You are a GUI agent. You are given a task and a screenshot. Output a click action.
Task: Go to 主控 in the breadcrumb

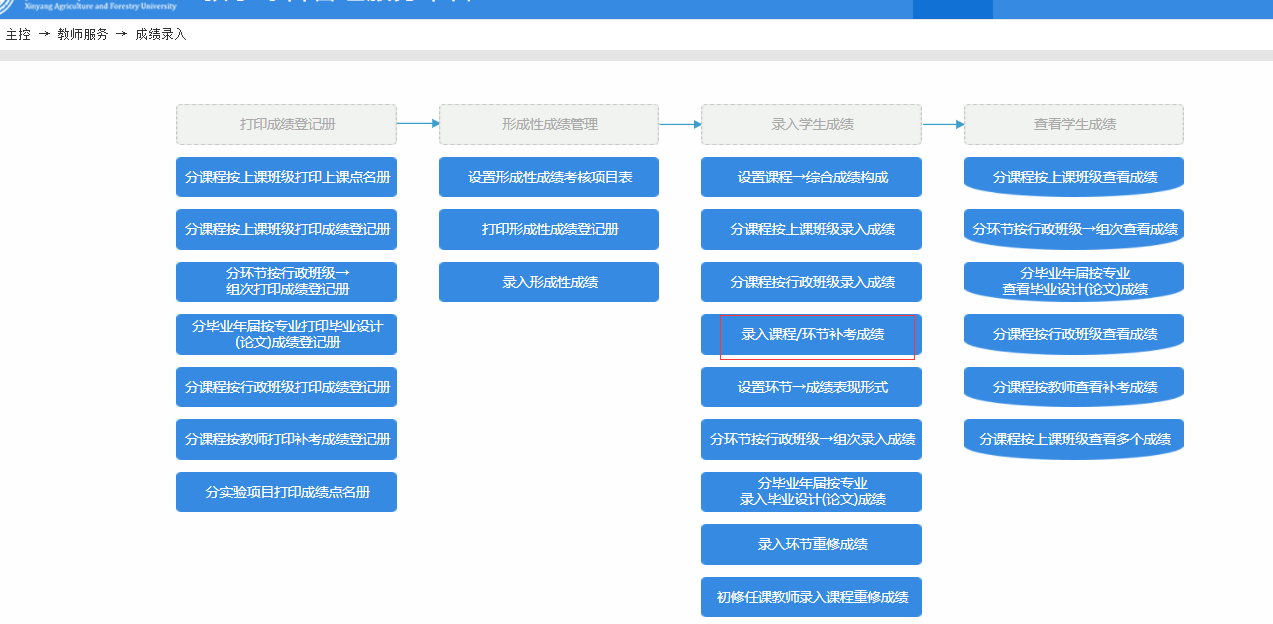click(x=18, y=34)
